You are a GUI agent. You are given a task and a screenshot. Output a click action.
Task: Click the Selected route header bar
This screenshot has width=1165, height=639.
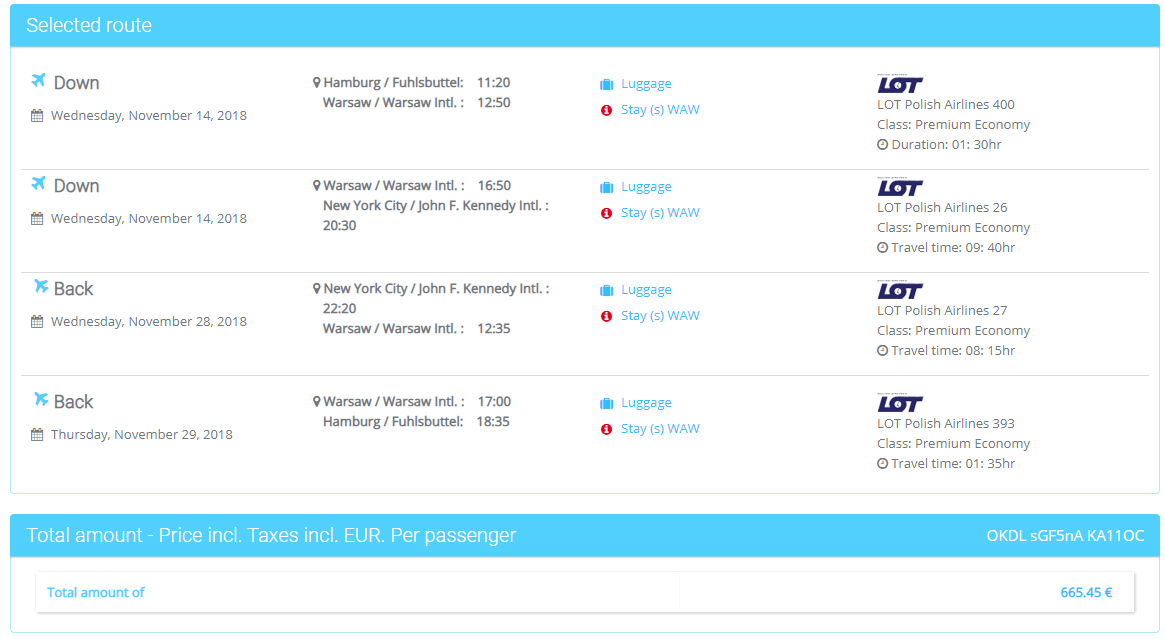(90, 24)
